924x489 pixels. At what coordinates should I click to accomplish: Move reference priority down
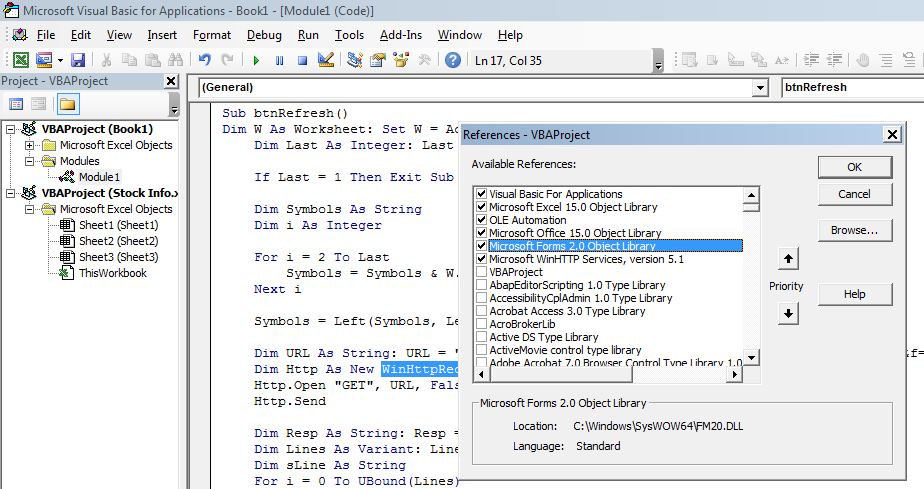tap(788, 313)
